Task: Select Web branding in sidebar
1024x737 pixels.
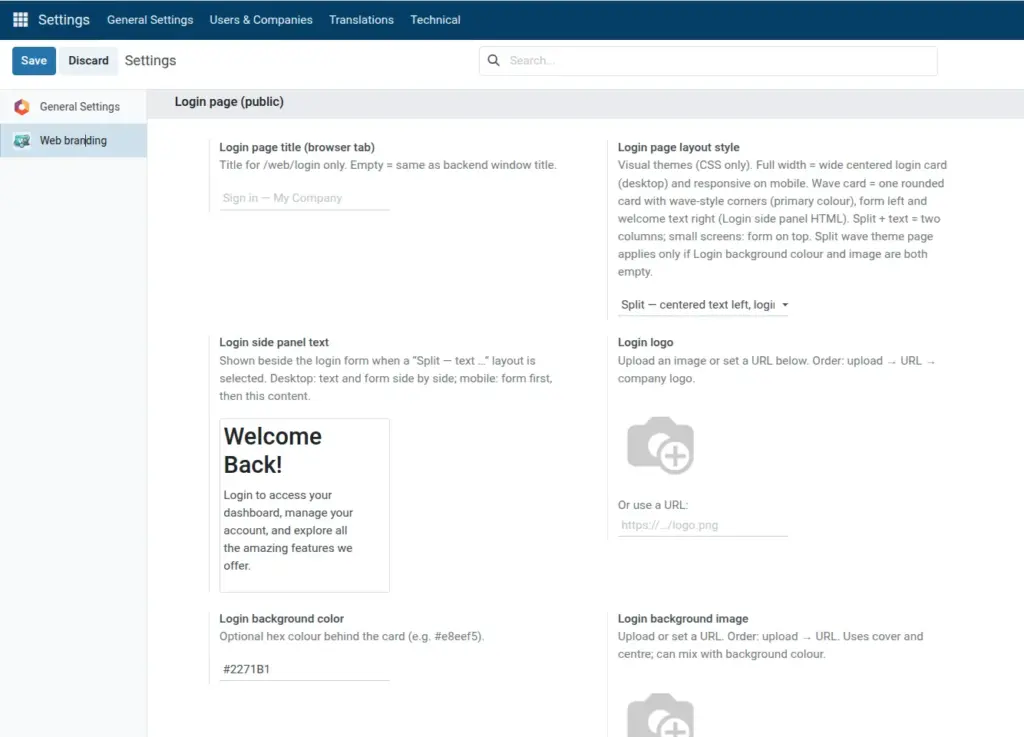Action: (73, 140)
